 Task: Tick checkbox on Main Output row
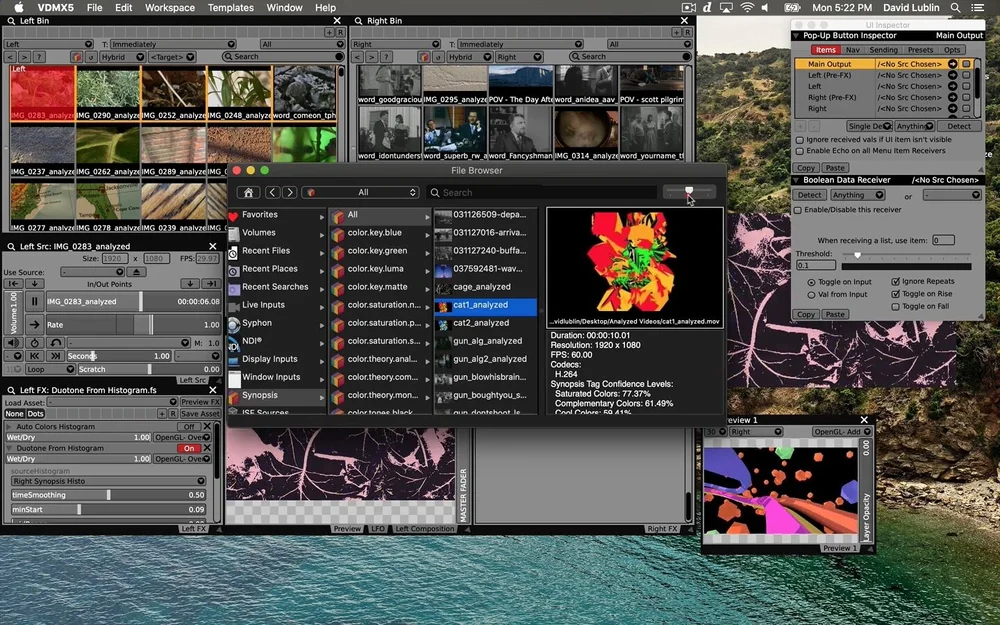click(x=966, y=64)
